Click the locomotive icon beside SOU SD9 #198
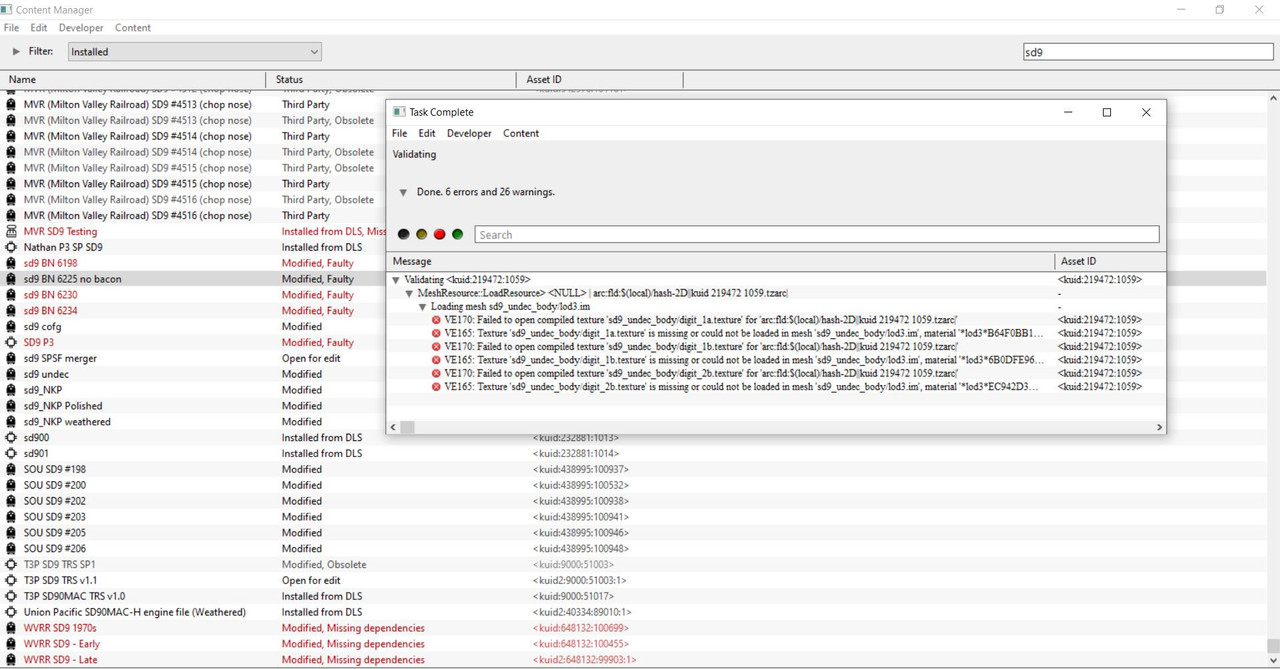The width and height of the screenshot is (1280, 669). [x=11, y=469]
